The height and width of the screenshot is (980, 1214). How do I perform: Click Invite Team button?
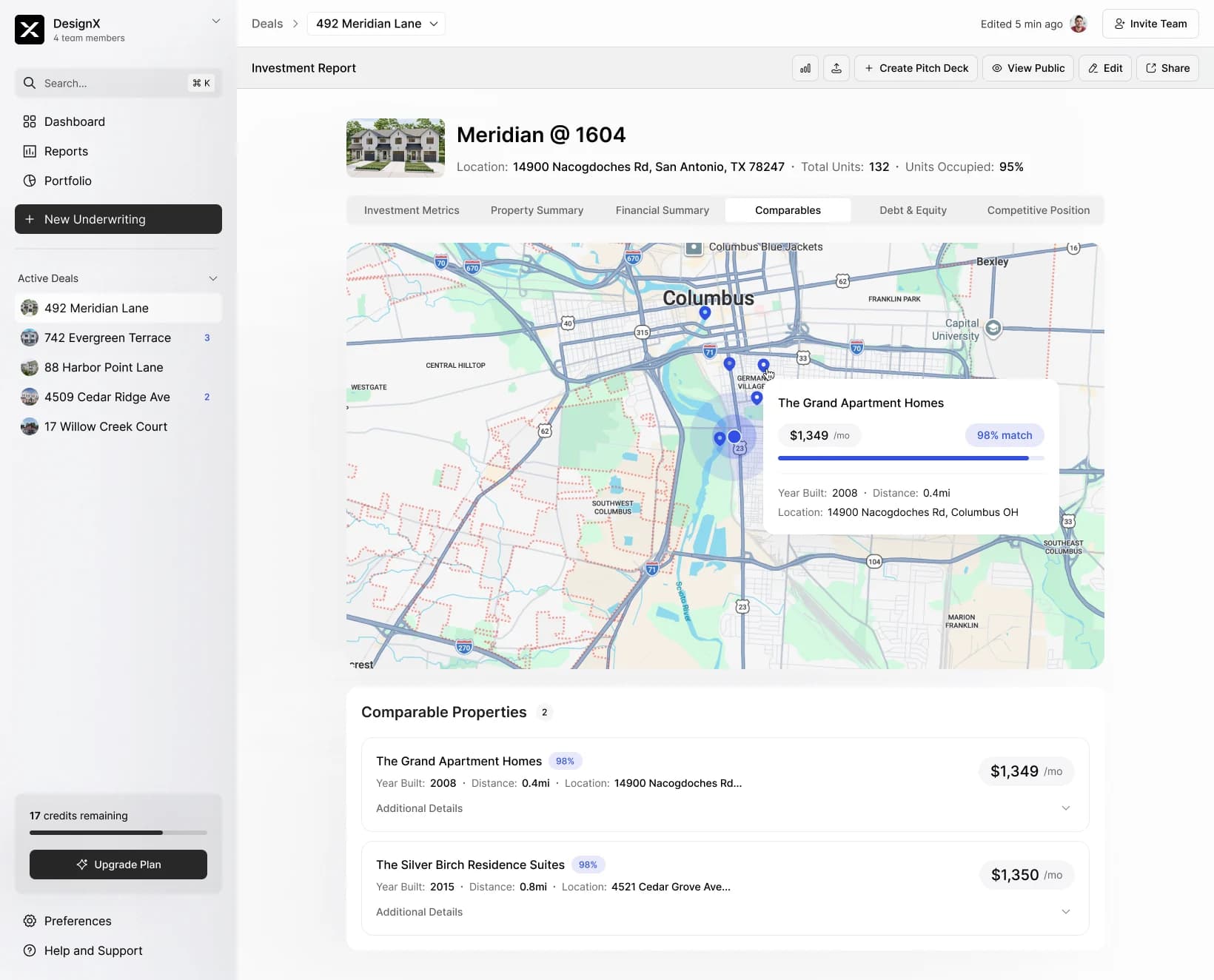coord(1150,24)
